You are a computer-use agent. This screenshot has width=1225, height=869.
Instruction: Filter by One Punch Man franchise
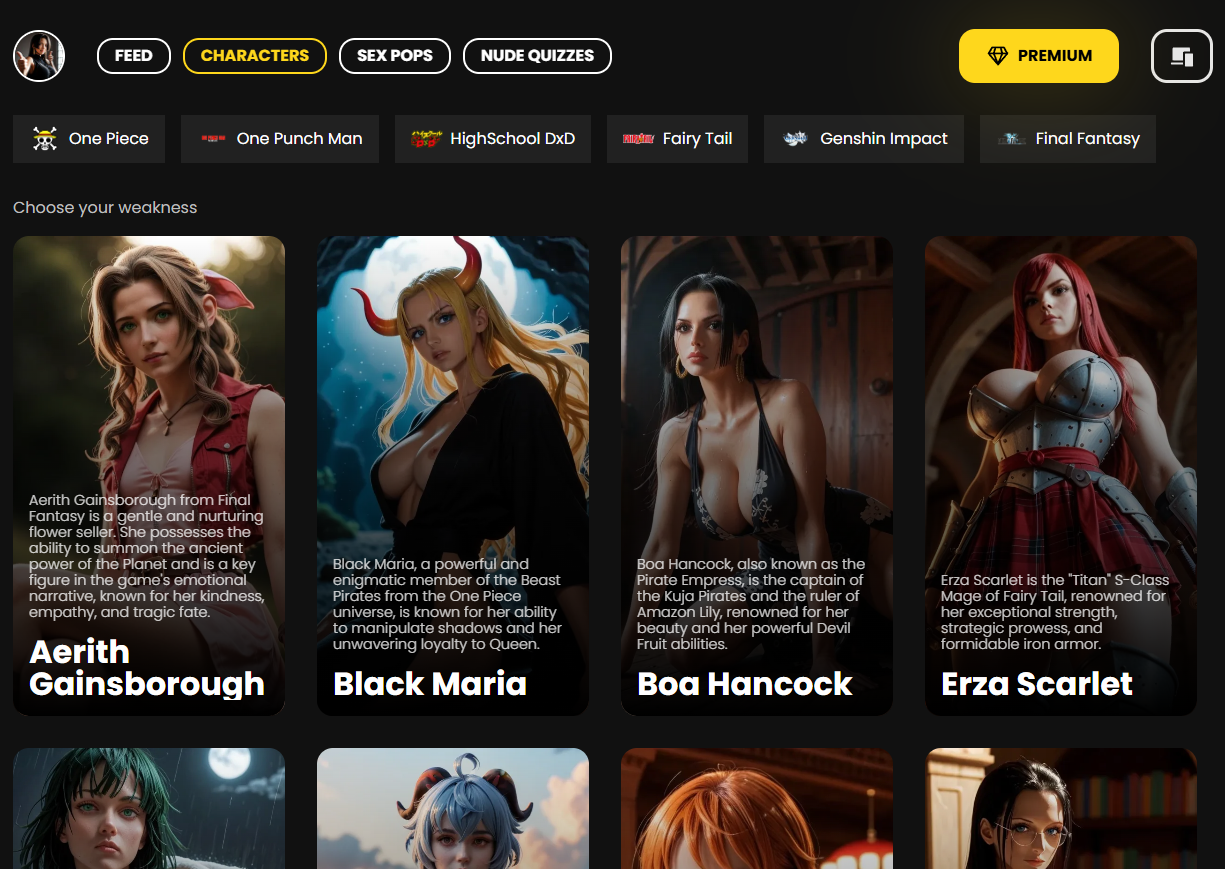coord(280,139)
